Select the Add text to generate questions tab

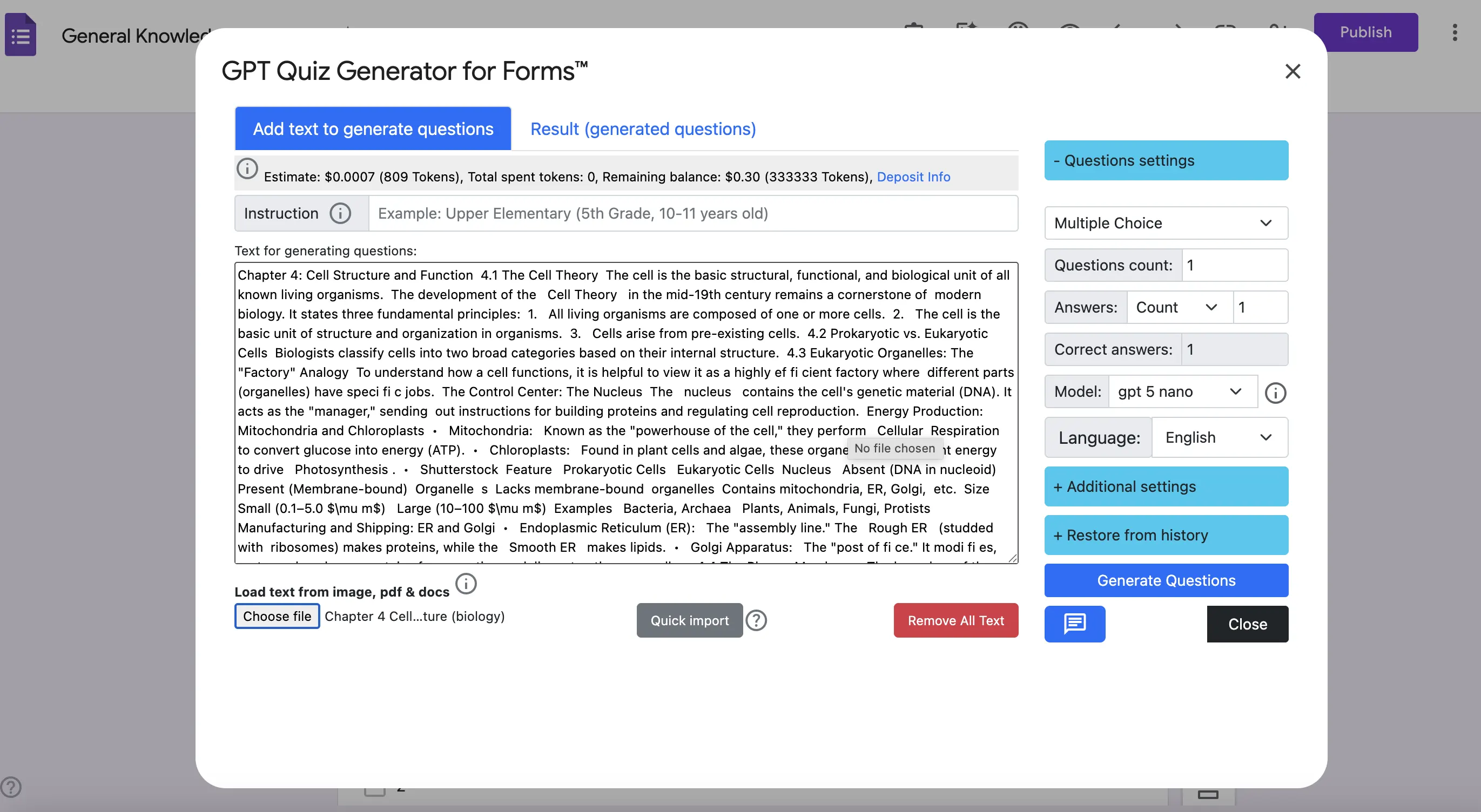[x=373, y=128]
